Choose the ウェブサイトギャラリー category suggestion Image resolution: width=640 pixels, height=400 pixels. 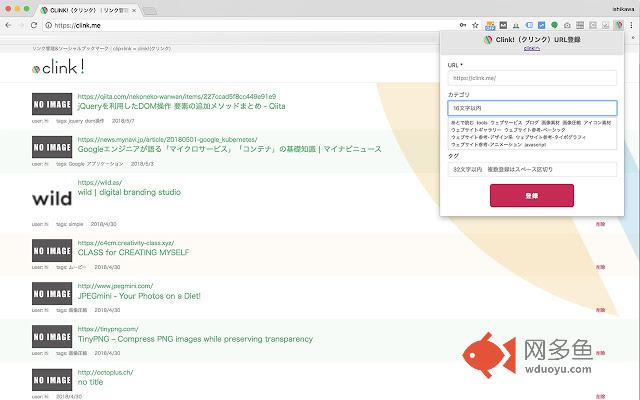coord(476,130)
